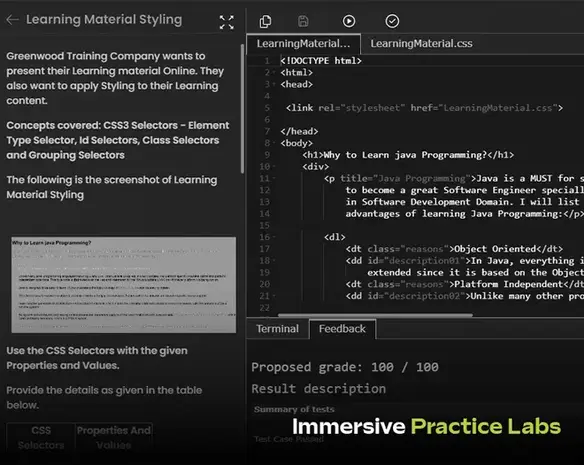This screenshot has width=584, height=465.
Task: Collapse the head tag fold on line 3
Action: point(274,84)
